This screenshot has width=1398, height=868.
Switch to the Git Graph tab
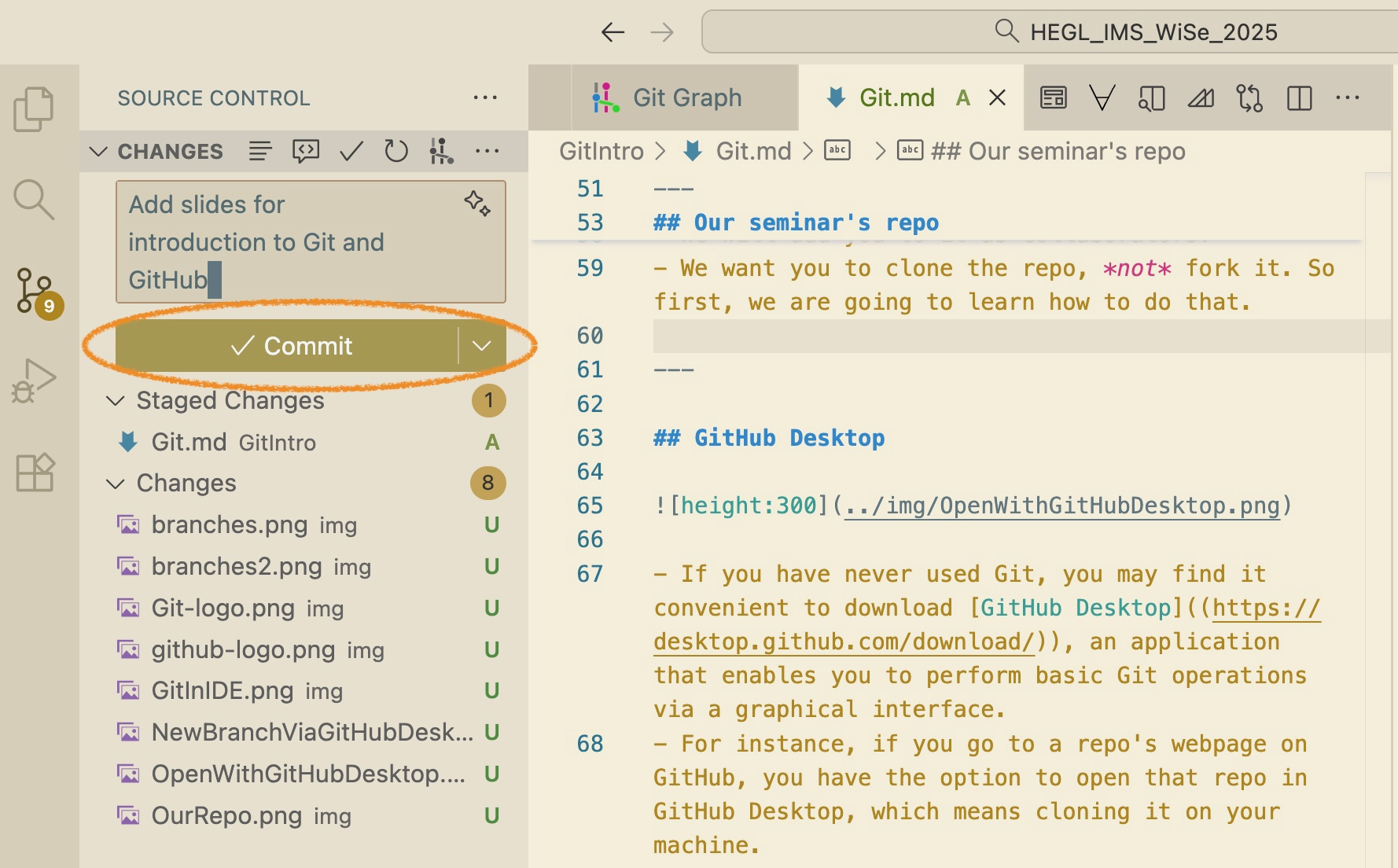coord(686,97)
